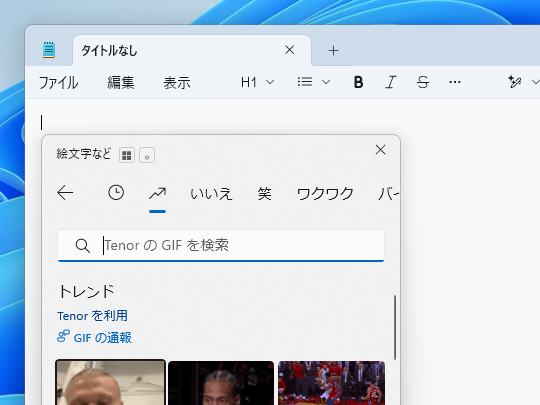Toggle italic formatting

390,82
